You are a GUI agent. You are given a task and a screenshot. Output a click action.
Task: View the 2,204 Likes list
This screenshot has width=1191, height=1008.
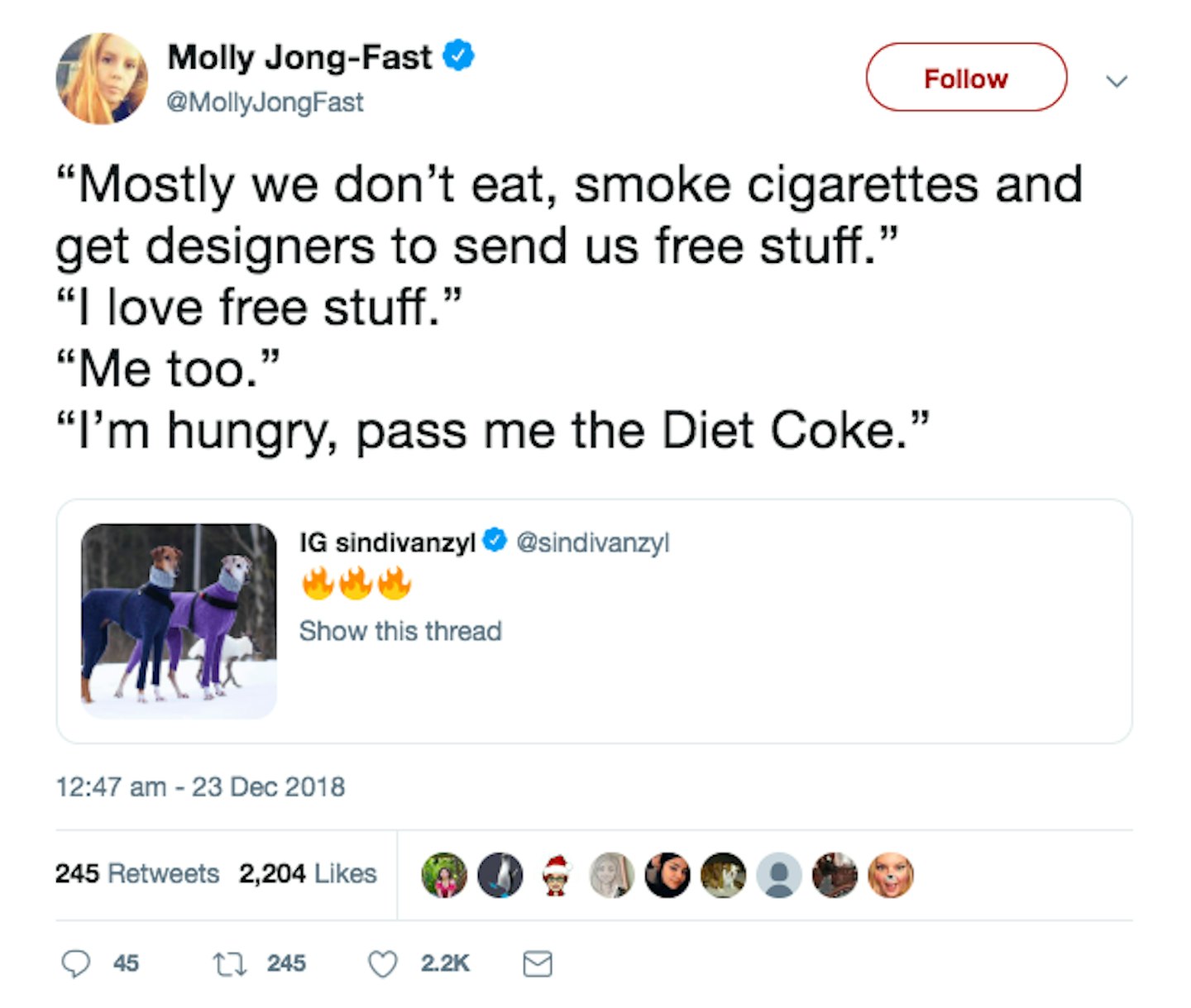[x=308, y=873]
